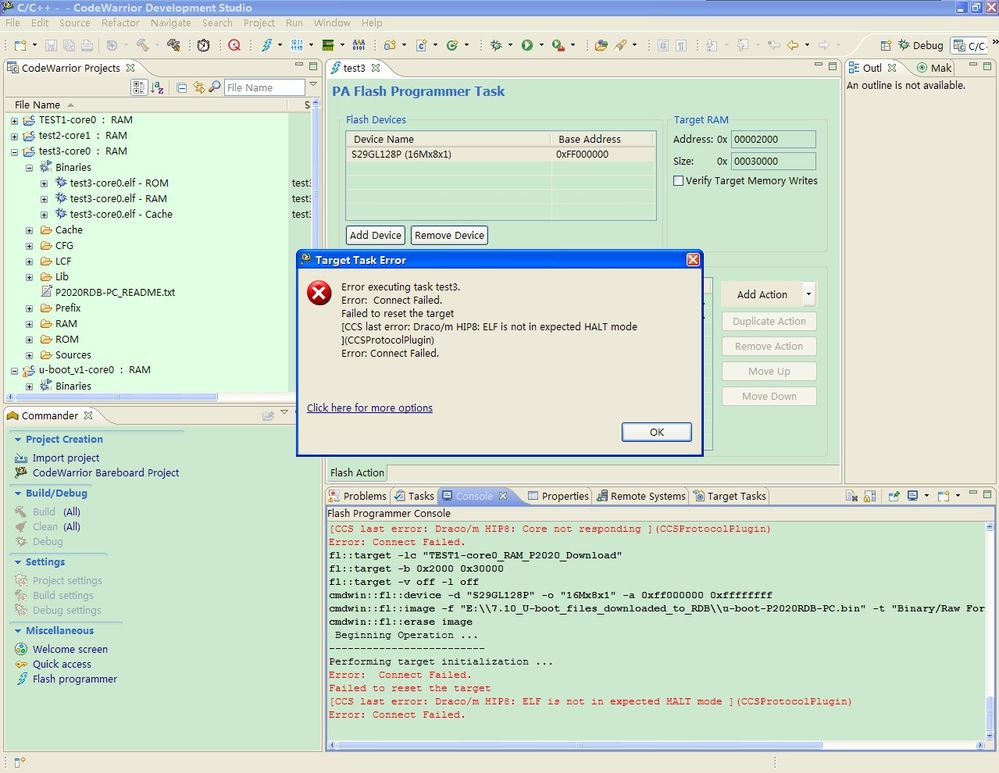Click the Flash Programmer lightning icon in toolbar
This screenshot has width=999, height=773.
(x=266, y=45)
